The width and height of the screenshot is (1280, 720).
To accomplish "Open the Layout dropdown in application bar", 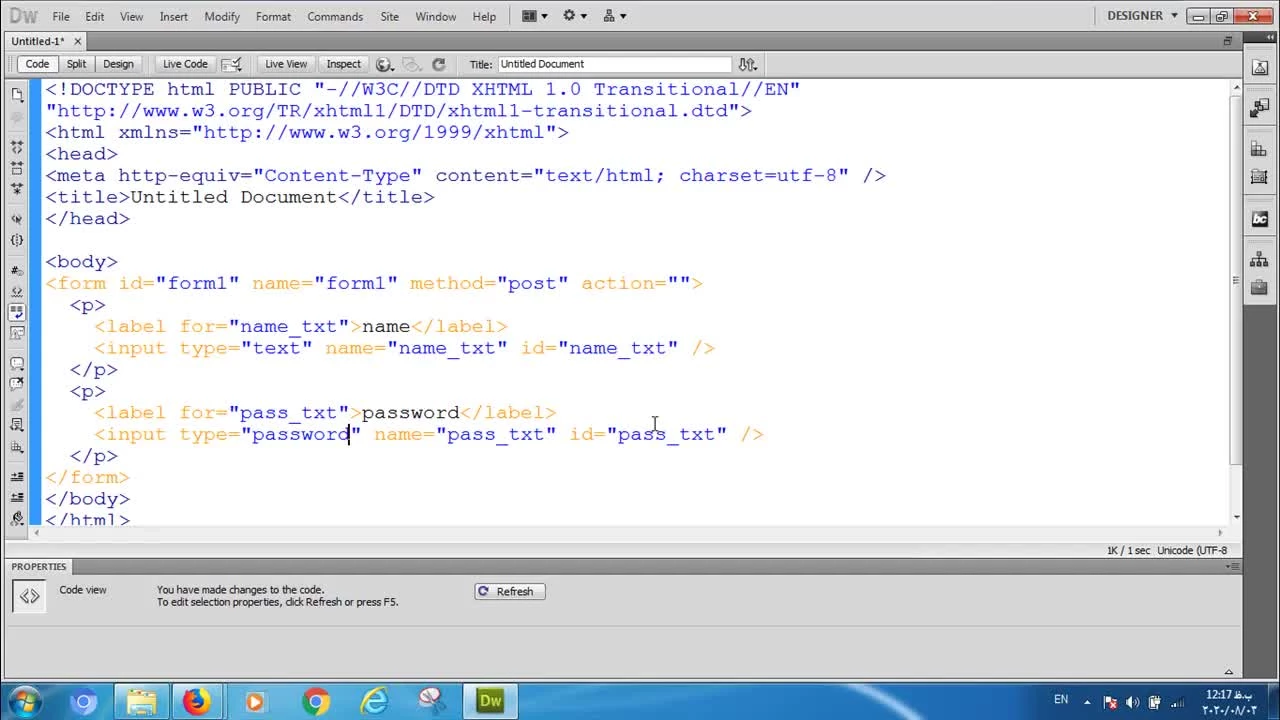I will 534,16.
